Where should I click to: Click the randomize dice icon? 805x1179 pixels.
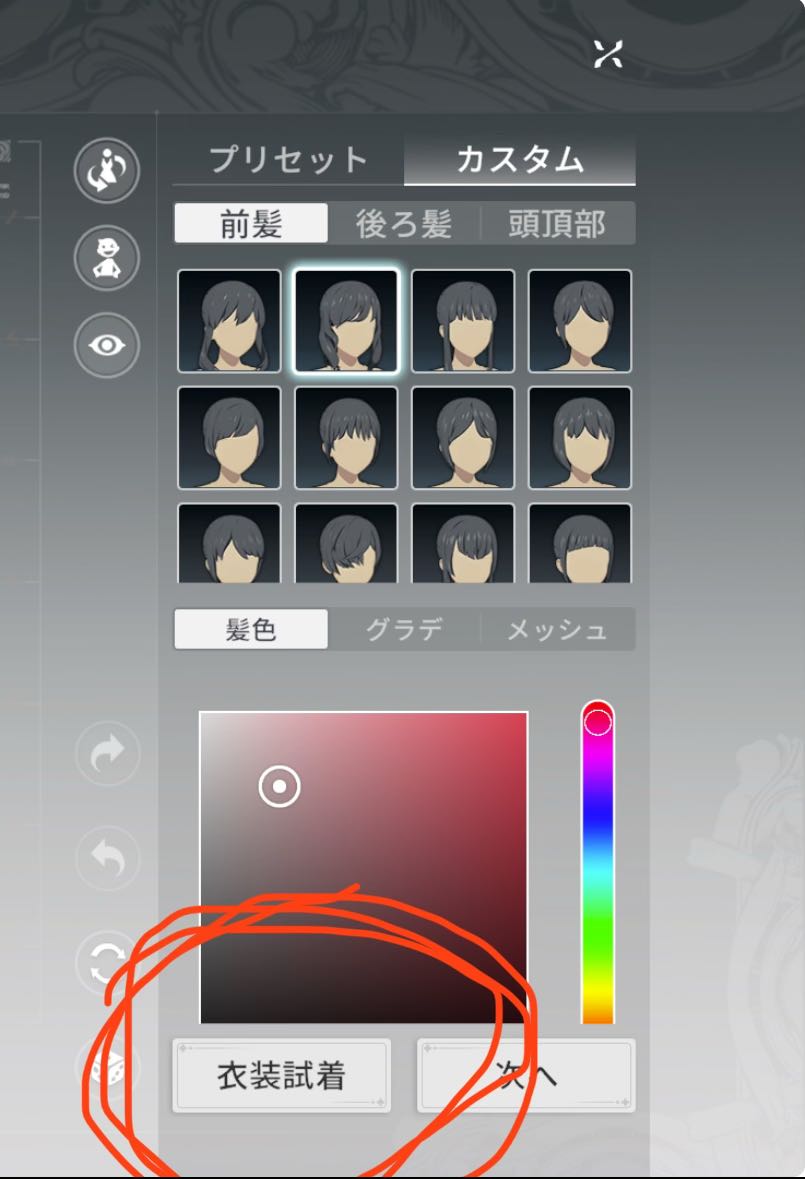(107, 1068)
